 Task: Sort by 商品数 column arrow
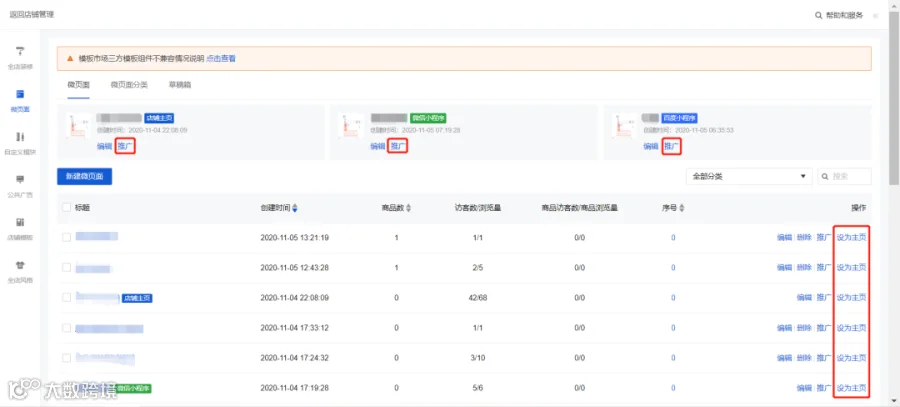coord(408,208)
